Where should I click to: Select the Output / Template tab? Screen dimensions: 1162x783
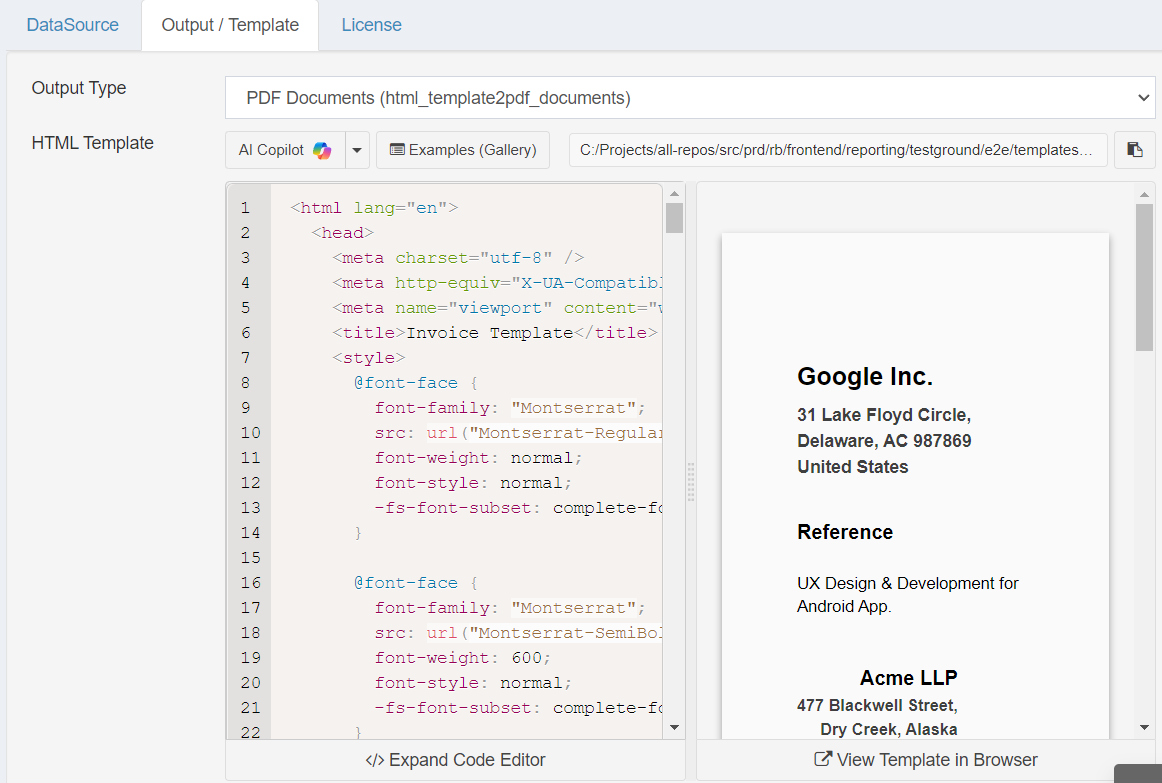click(230, 25)
